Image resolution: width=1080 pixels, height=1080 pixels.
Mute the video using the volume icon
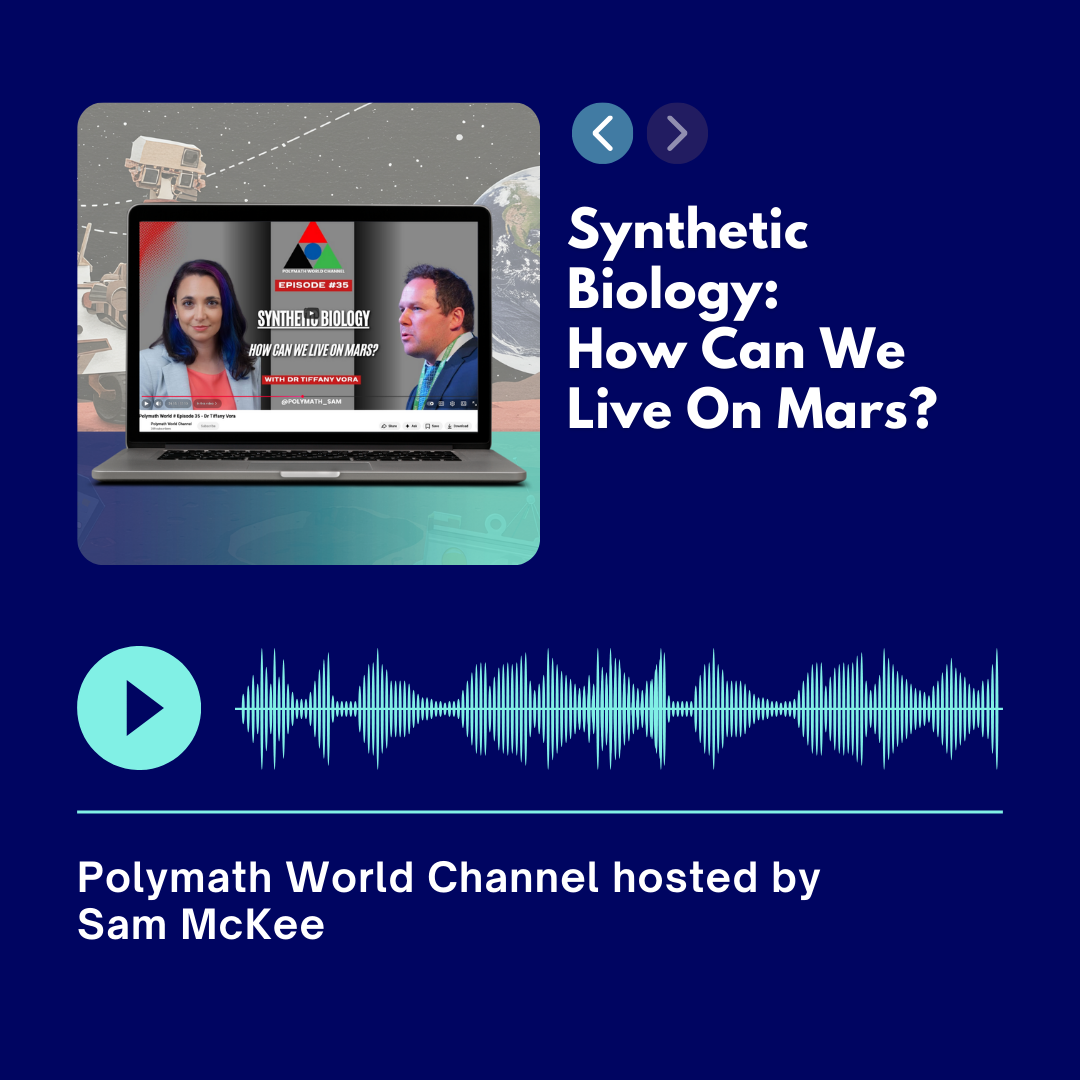pyautogui.click(x=157, y=403)
